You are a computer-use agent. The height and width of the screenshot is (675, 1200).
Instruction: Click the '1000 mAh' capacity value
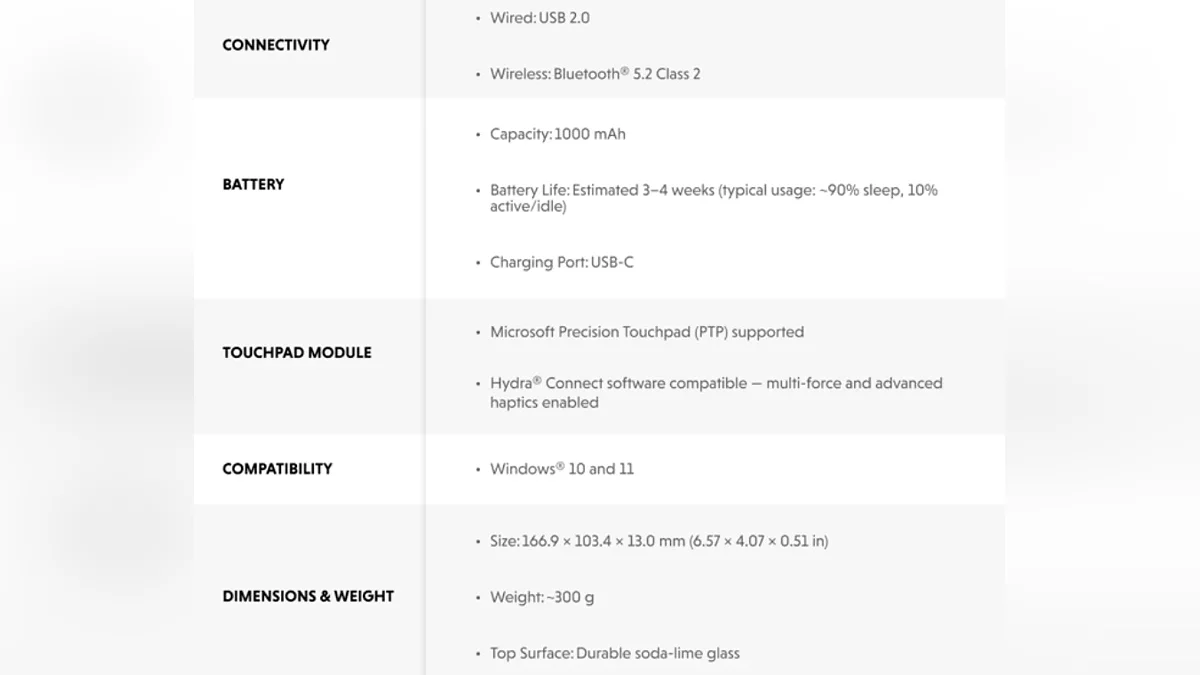(x=590, y=134)
